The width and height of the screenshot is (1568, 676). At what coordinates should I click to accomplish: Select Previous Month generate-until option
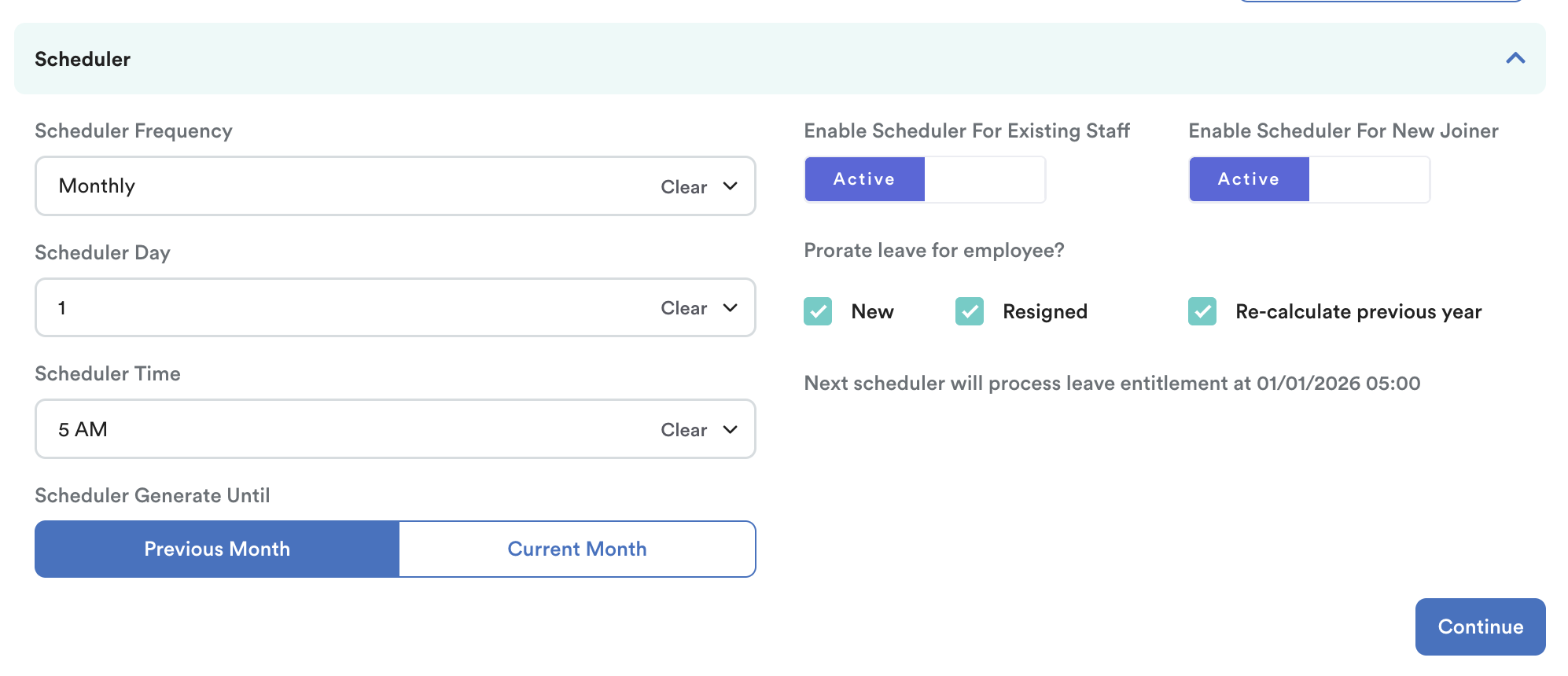[x=217, y=549]
